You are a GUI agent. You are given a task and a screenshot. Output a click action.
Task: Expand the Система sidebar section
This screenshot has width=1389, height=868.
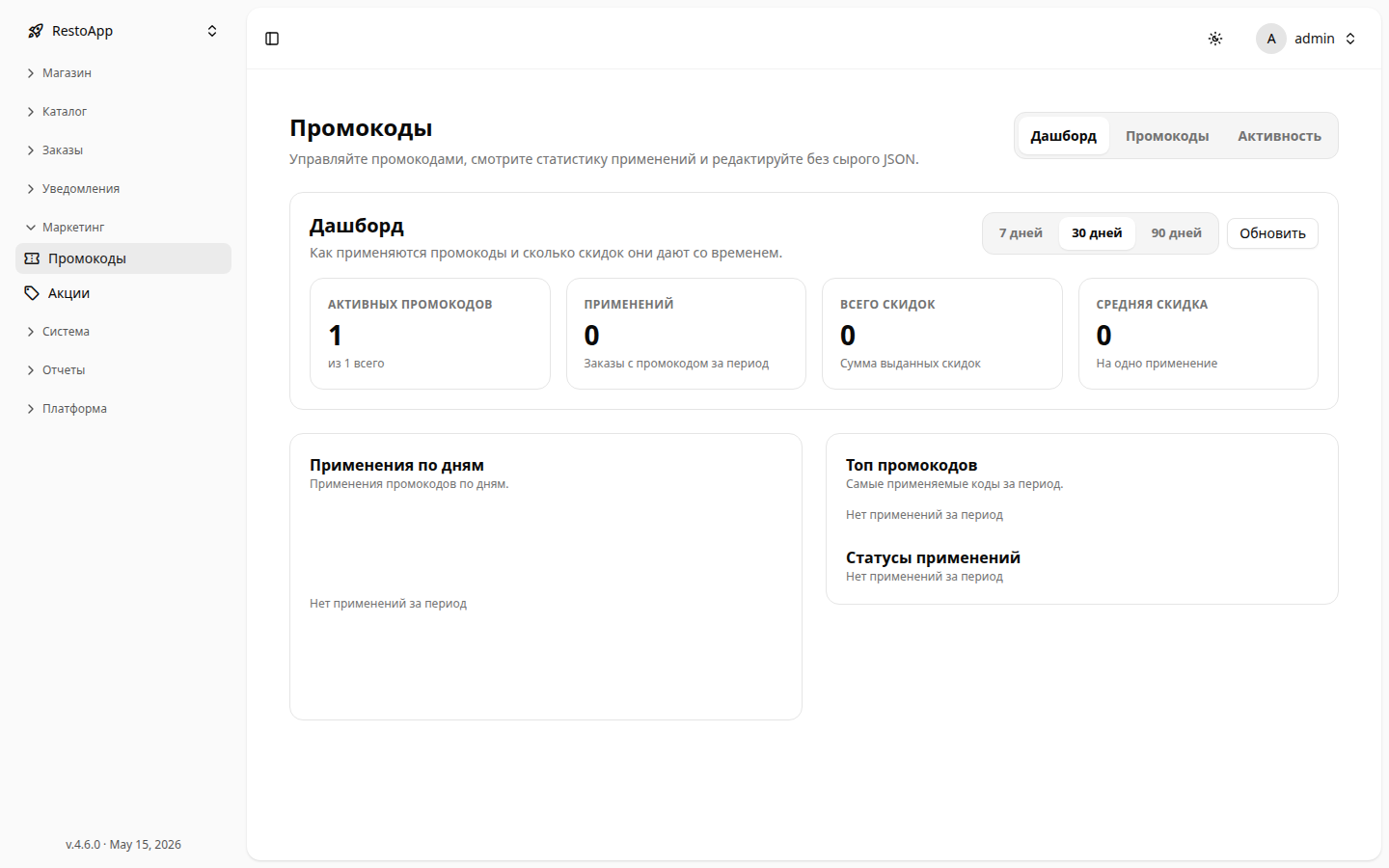(x=123, y=332)
